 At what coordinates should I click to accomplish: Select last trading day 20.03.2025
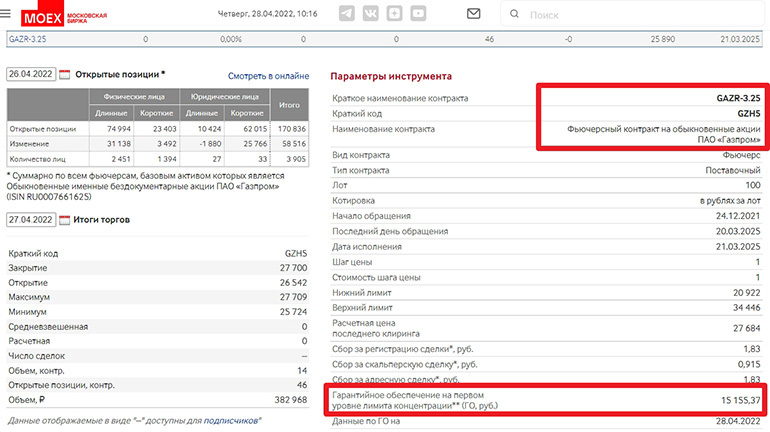pos(738,231)
